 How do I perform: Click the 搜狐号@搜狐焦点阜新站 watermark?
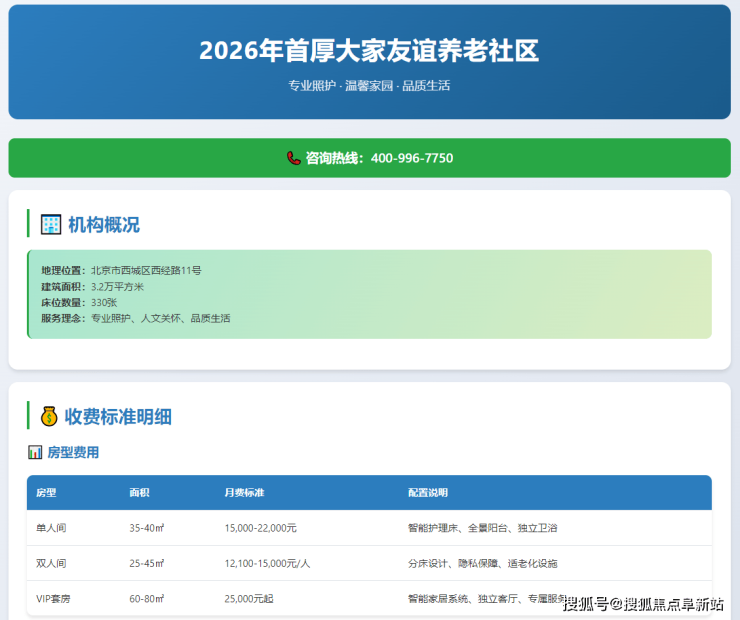pyautogui.click(x=643, y=603)
